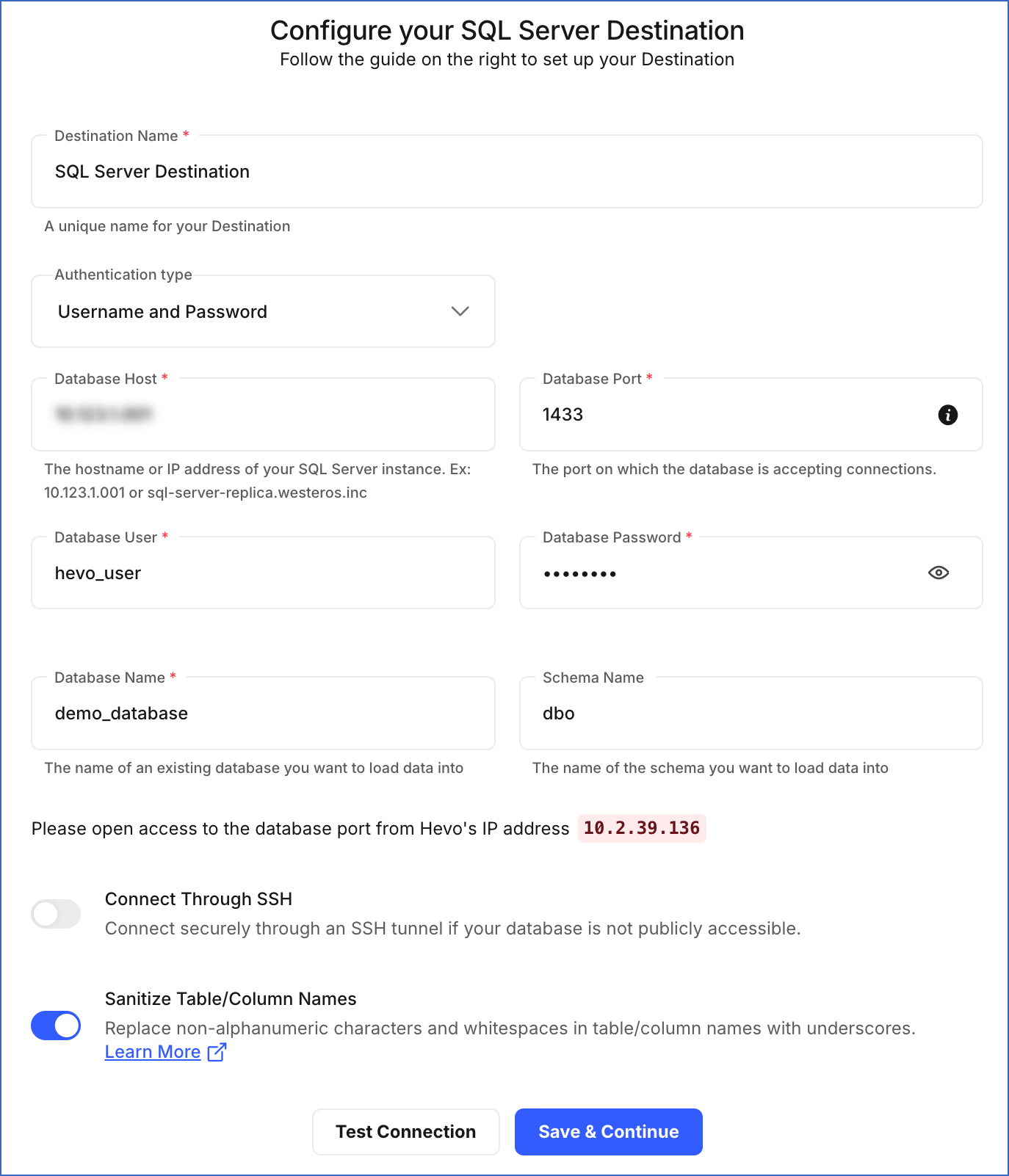Enable the Connect Through SSH toggle
Screen dimensions: 1009x1176
[56, 914]
